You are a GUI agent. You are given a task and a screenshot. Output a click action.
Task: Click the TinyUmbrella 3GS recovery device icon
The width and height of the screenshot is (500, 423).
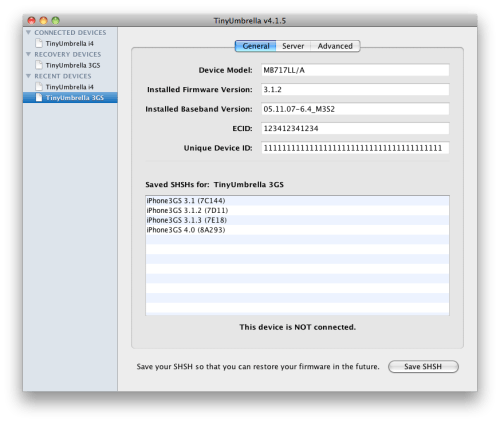[39, 65]
